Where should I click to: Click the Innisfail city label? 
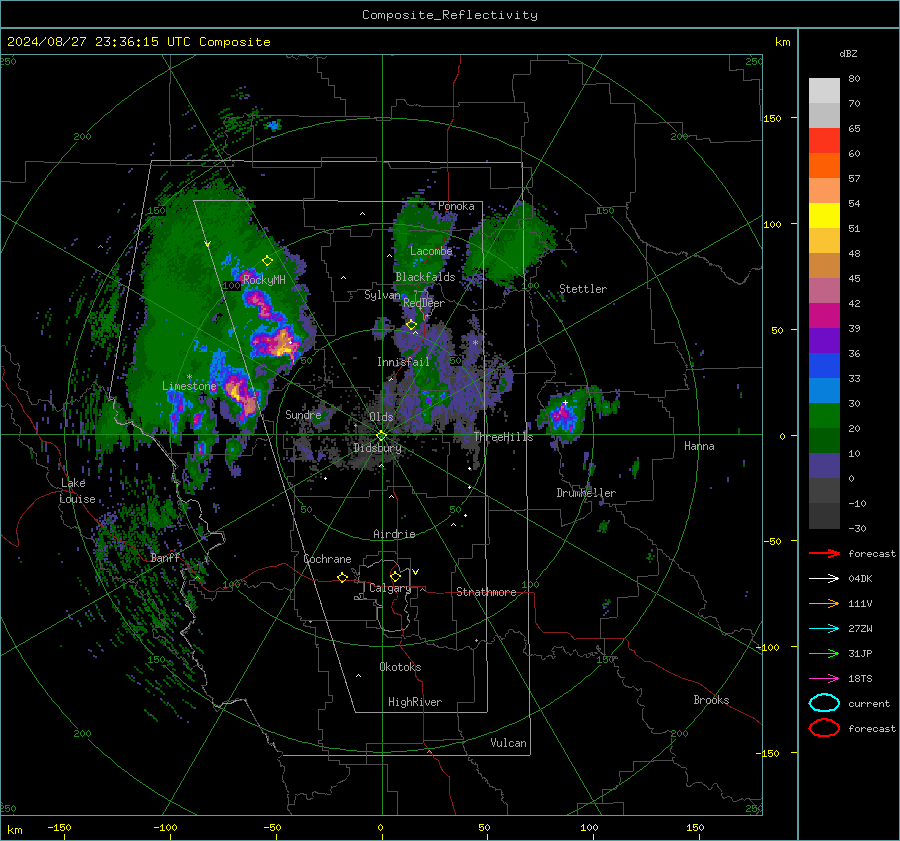(x=403, y=362)
